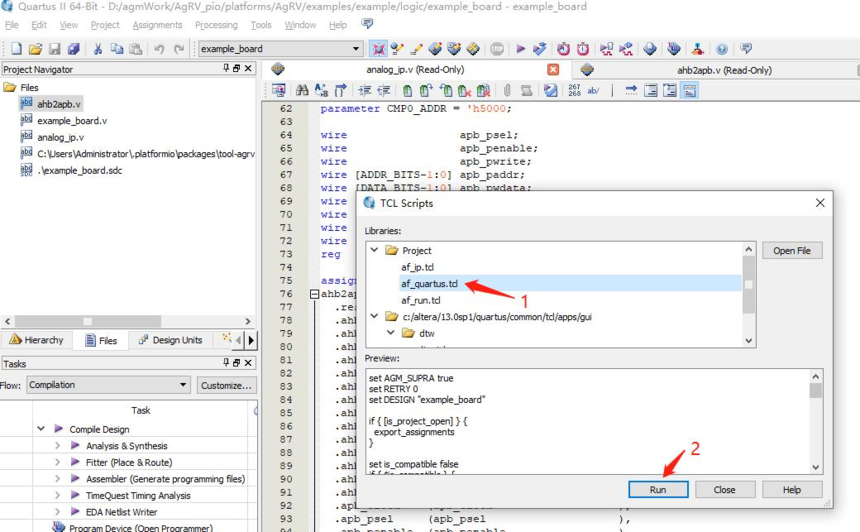Image resolution: width=860 pixels, height=532 pixels.
Task: Click the Run button in TCL Scripts
Action: 658,490
